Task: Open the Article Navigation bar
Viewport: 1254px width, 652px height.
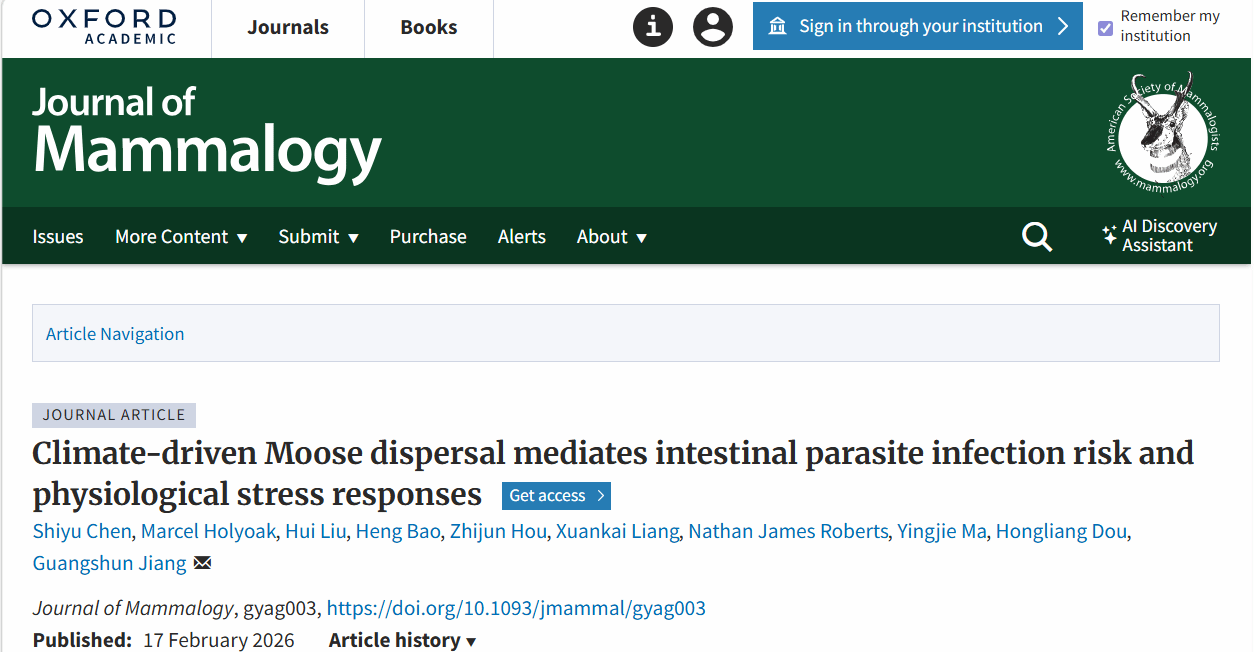Action: [x=115, y=334]
